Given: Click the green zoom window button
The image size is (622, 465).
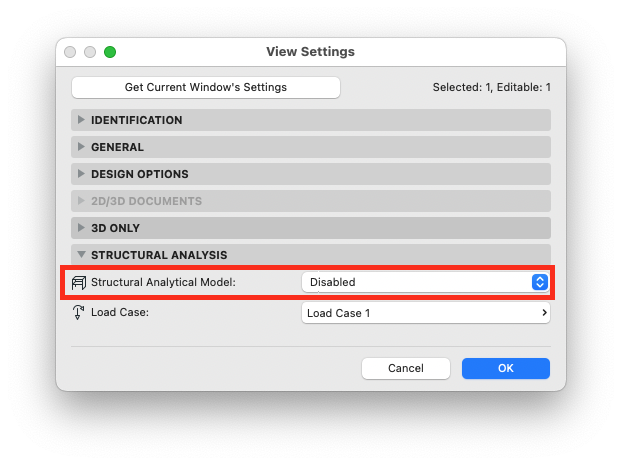Looking at the screenshot, I should [x=110, y=52].
